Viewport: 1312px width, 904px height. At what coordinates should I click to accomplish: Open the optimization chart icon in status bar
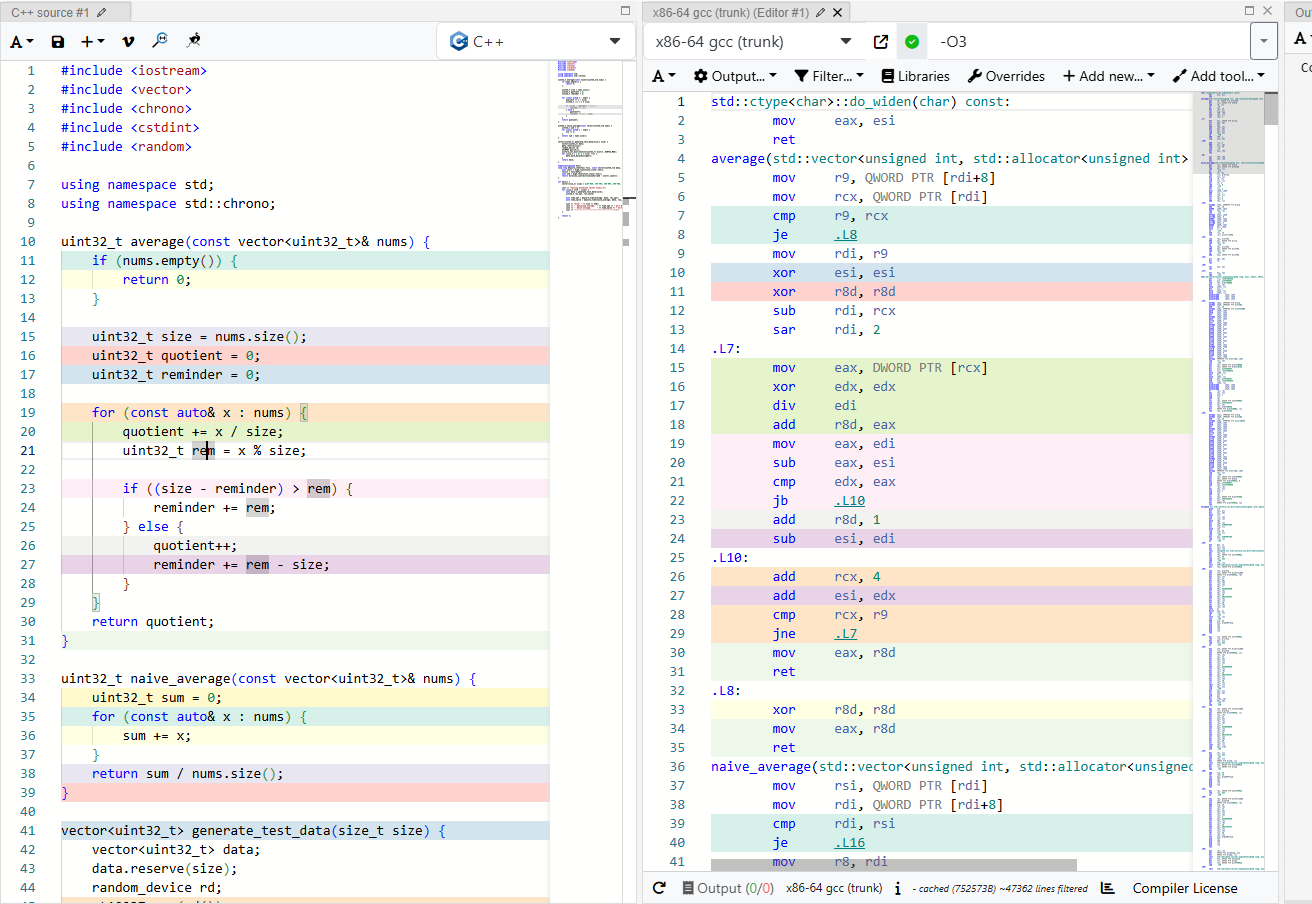tap(1108, 888)
